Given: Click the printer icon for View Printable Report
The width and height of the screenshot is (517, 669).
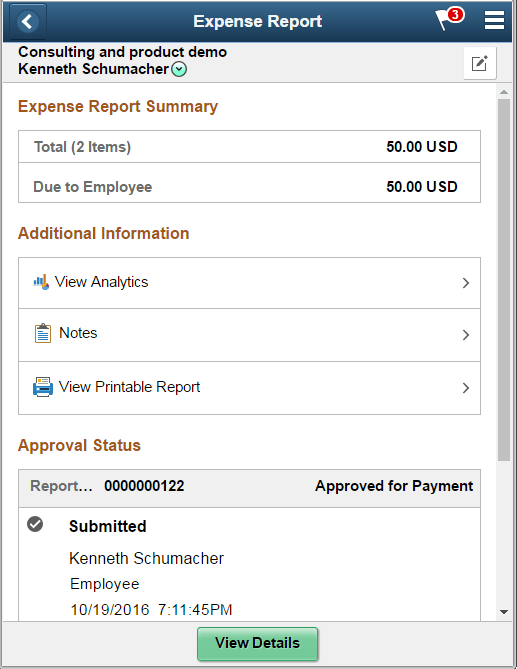Looking at the screenshot, I should pyautogui.click(x=43, y=387).
